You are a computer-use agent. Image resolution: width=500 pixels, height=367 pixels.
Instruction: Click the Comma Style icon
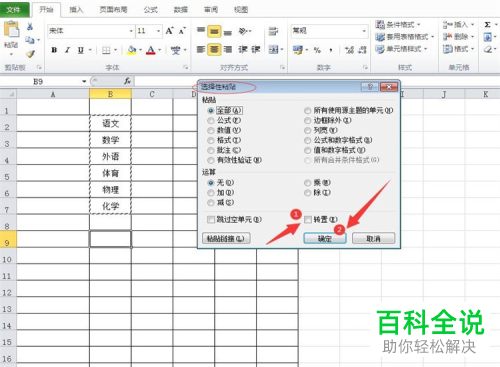click(x=330, y=50)
